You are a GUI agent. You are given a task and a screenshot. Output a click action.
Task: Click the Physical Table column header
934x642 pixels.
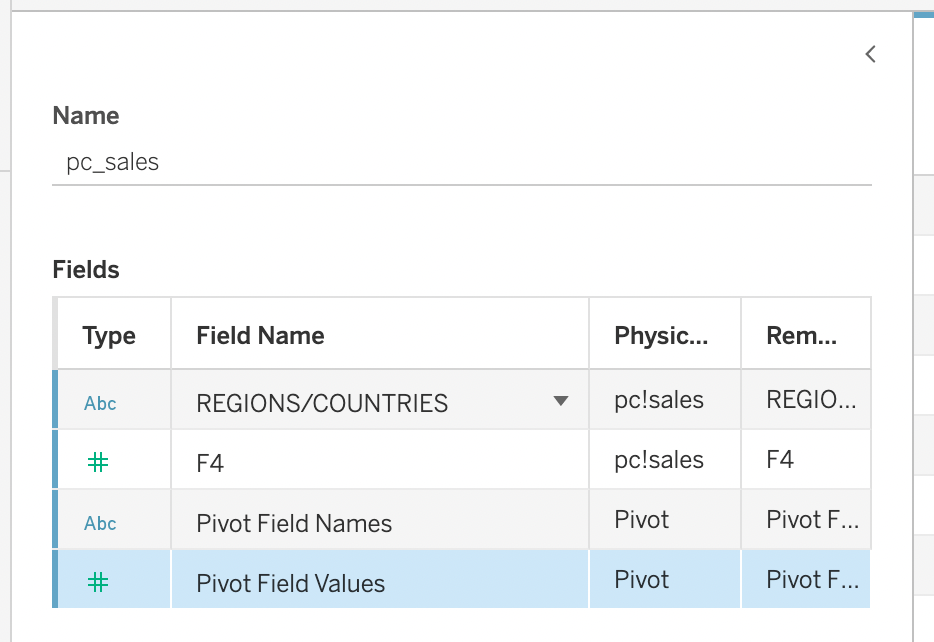coord(661,336)
